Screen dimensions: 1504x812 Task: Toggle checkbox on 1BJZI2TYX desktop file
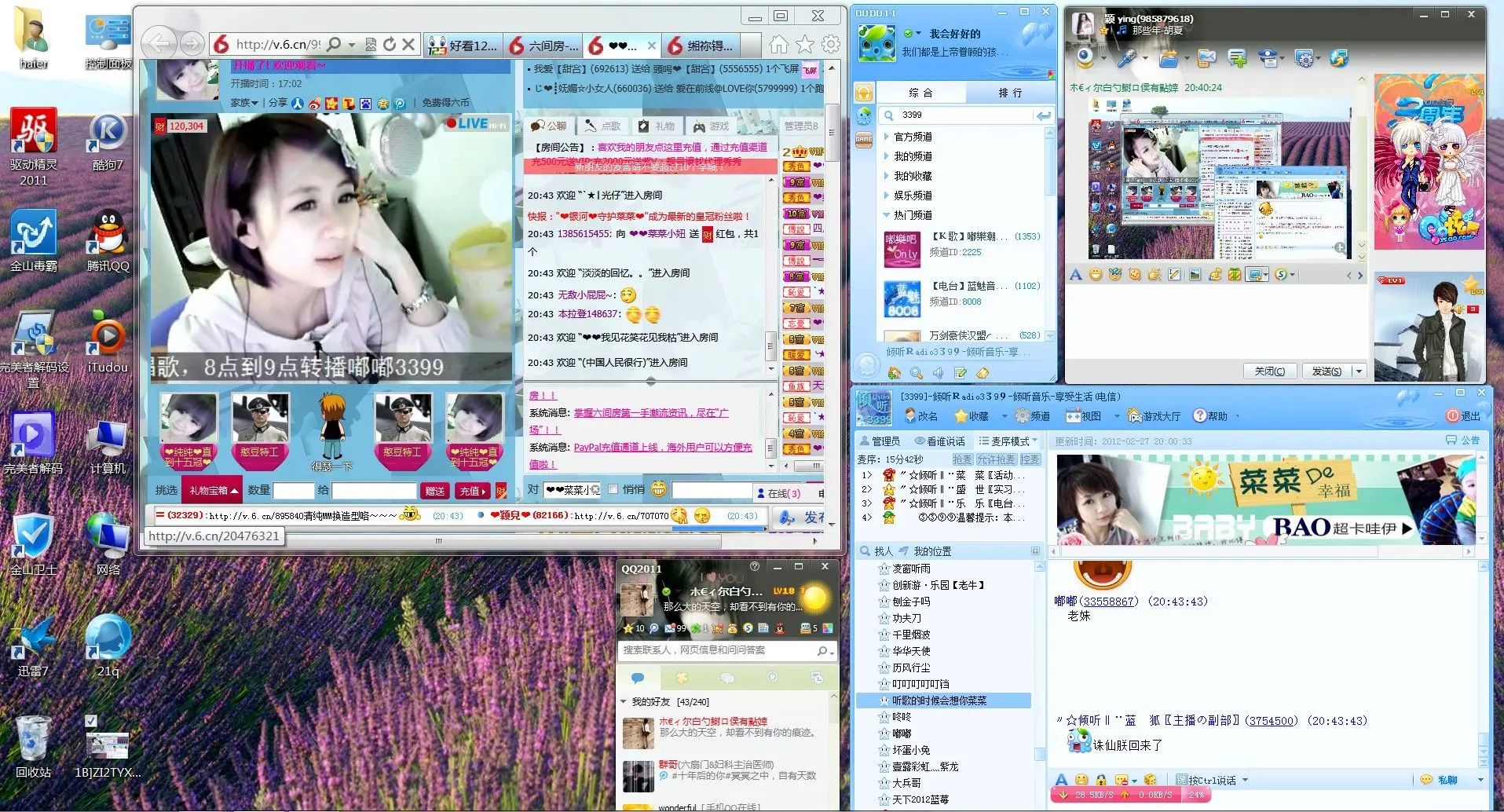point(91,721)
